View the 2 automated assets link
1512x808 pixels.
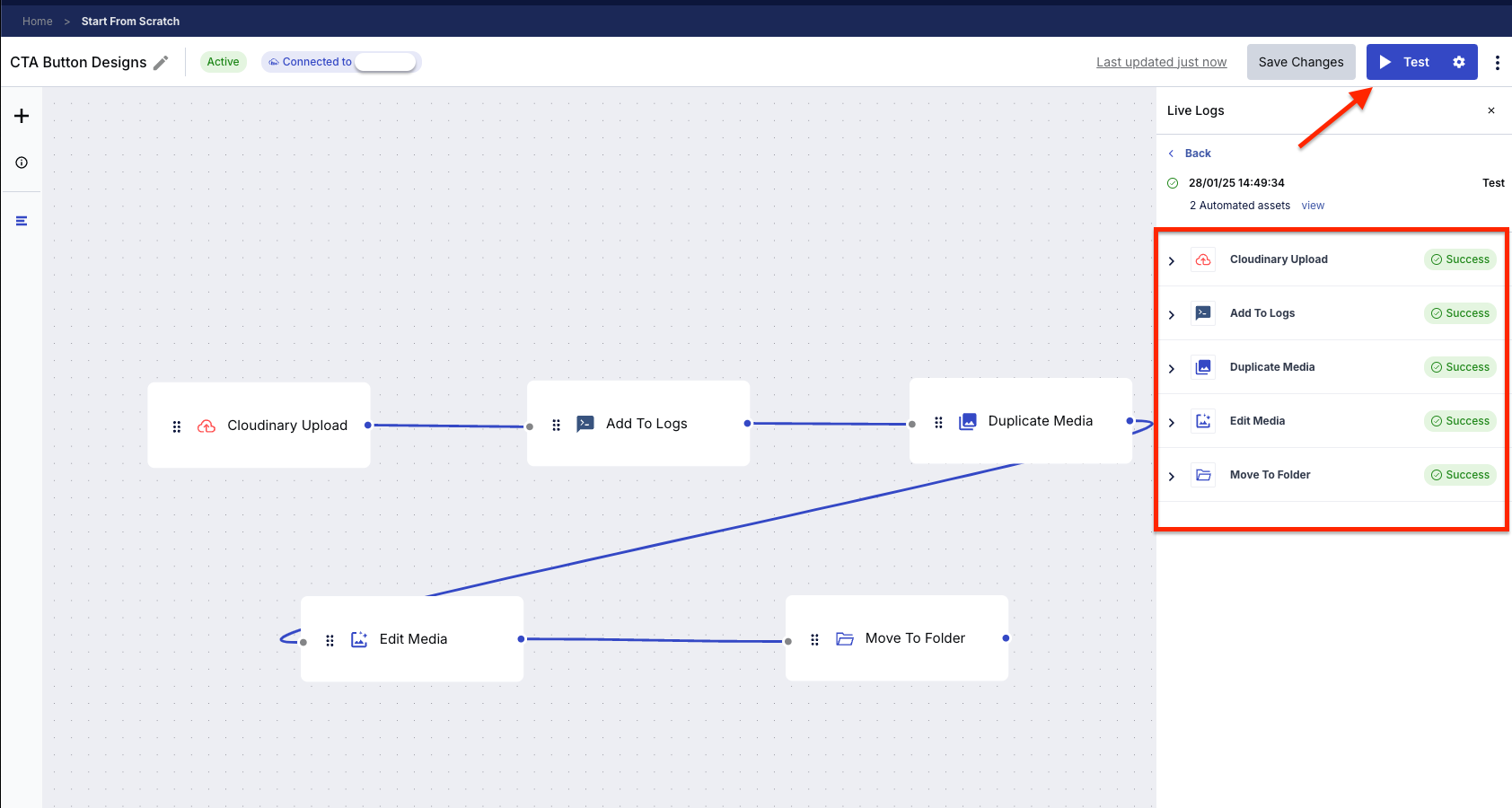(x=1313, y=206)
